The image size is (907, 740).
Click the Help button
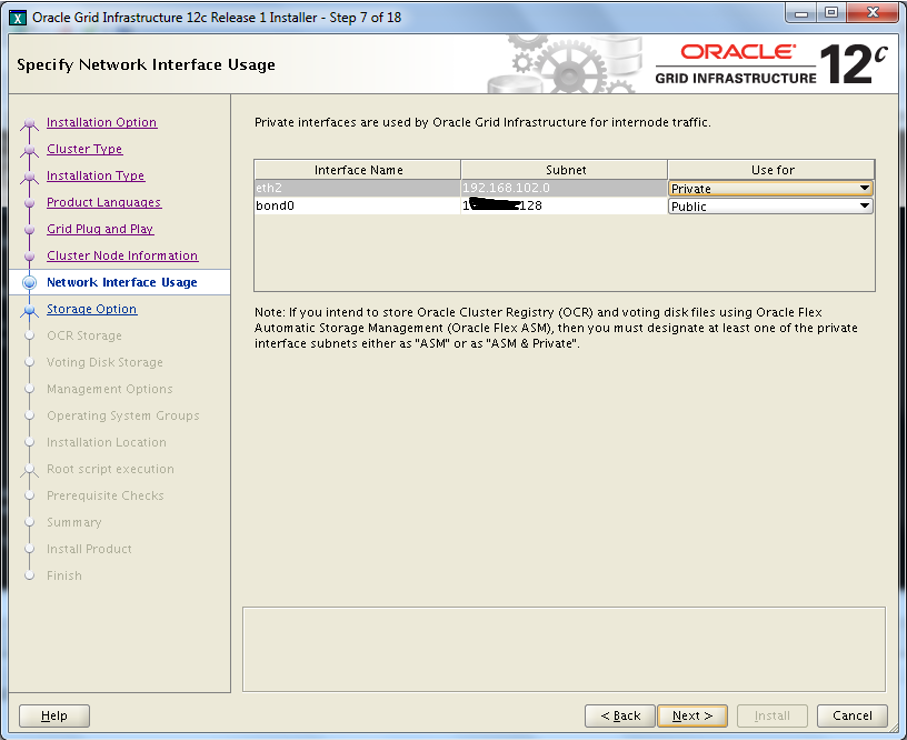(54, 716)
